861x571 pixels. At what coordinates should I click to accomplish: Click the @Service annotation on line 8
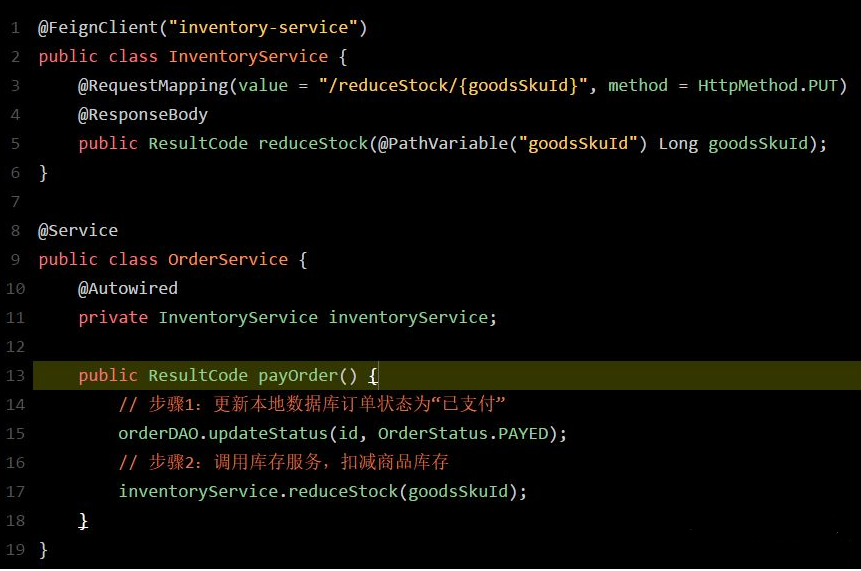(x=78, y=231)
